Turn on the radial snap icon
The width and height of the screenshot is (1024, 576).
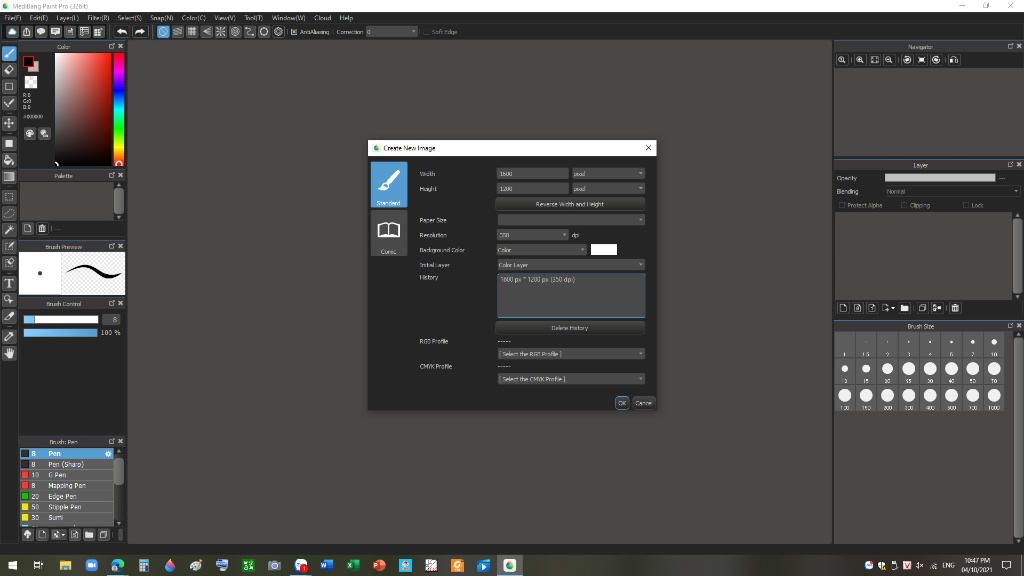pos(221,31)
